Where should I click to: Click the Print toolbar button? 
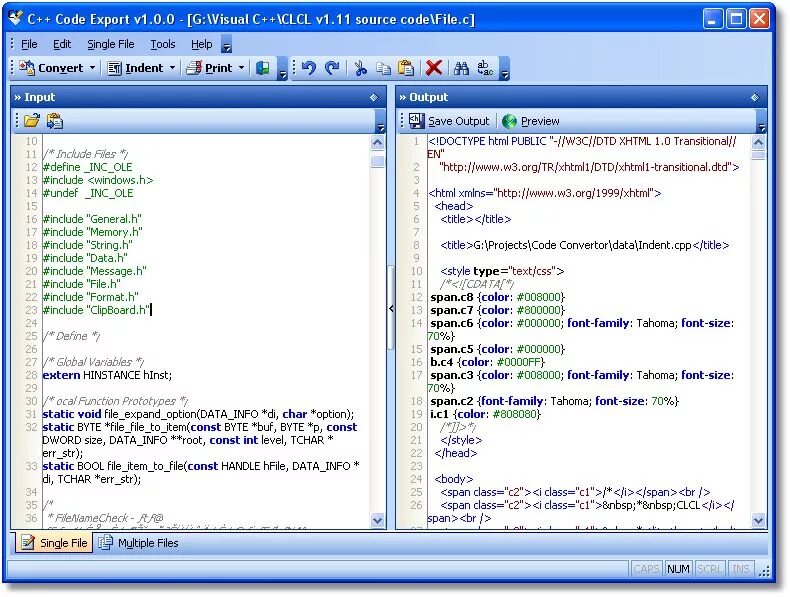209,68
